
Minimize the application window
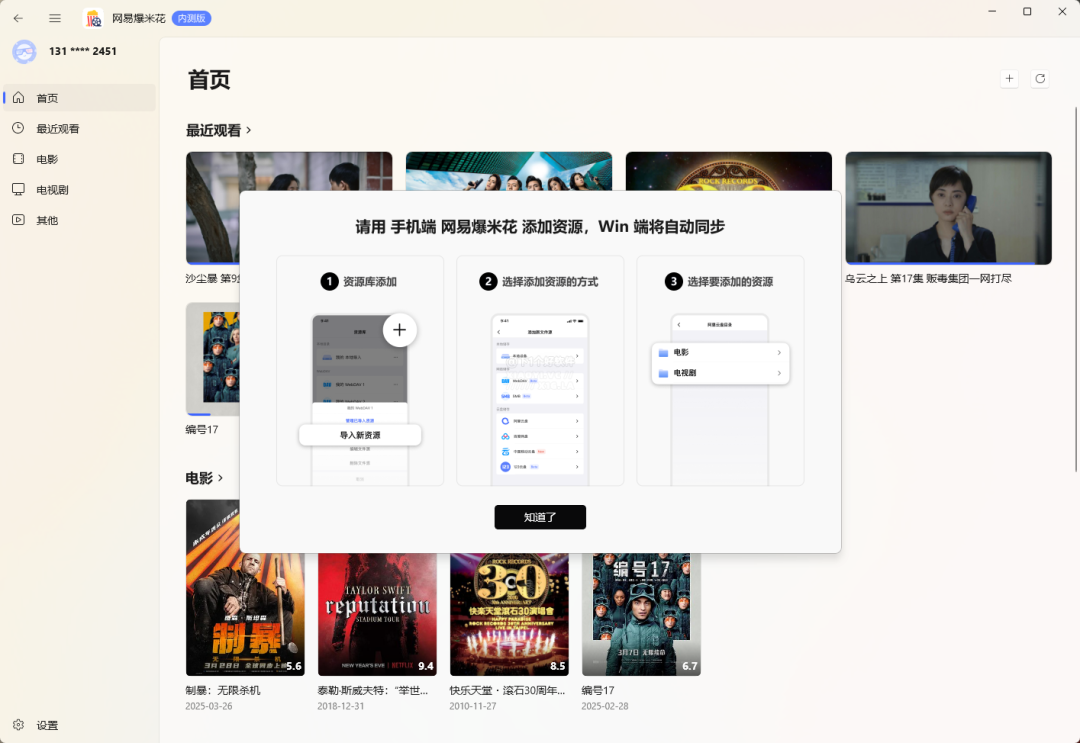tap(993, 12)
